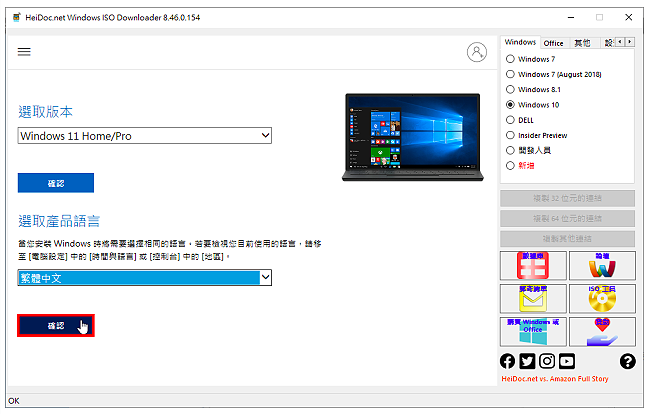Open the mailing list envelope tile

[x=533, y=298]
